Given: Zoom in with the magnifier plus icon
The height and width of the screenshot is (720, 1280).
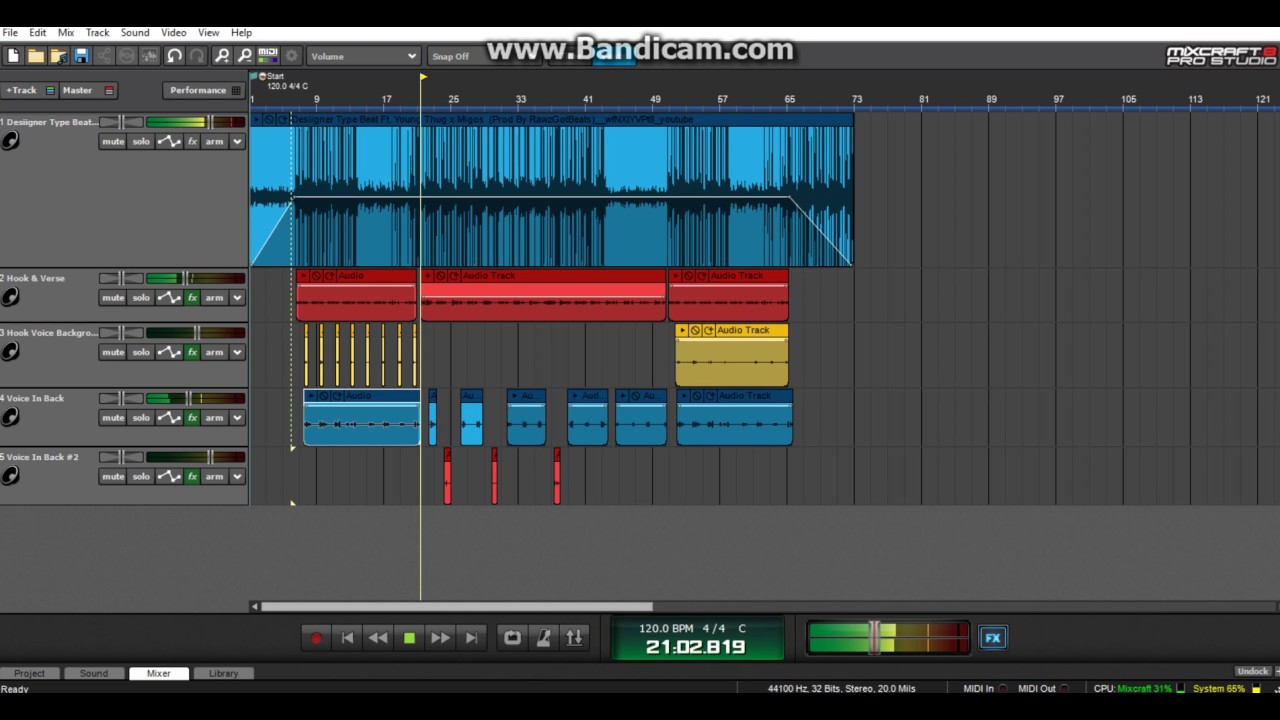Looking at the screenshot, I should (222, 56).
